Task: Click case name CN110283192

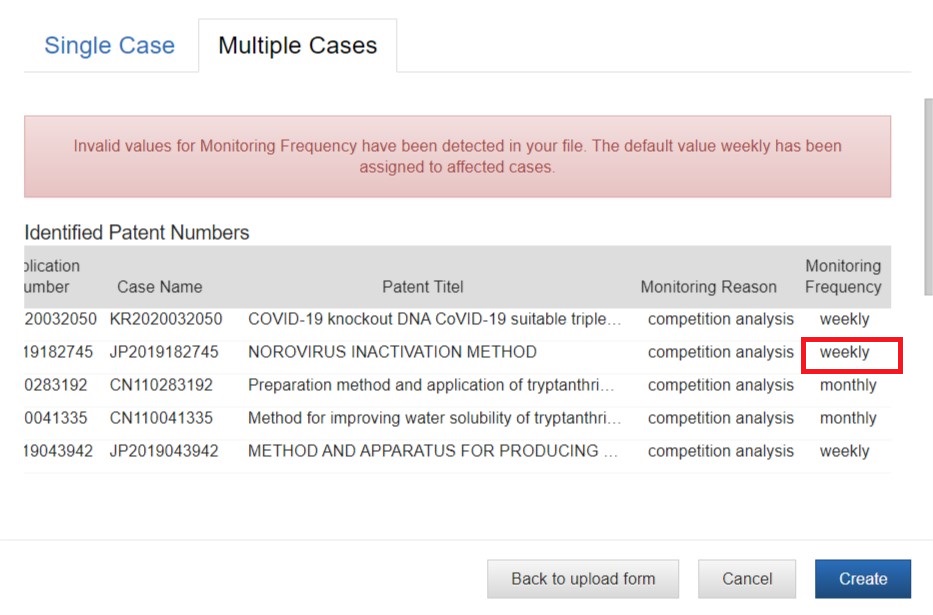Action: [161, 385]
